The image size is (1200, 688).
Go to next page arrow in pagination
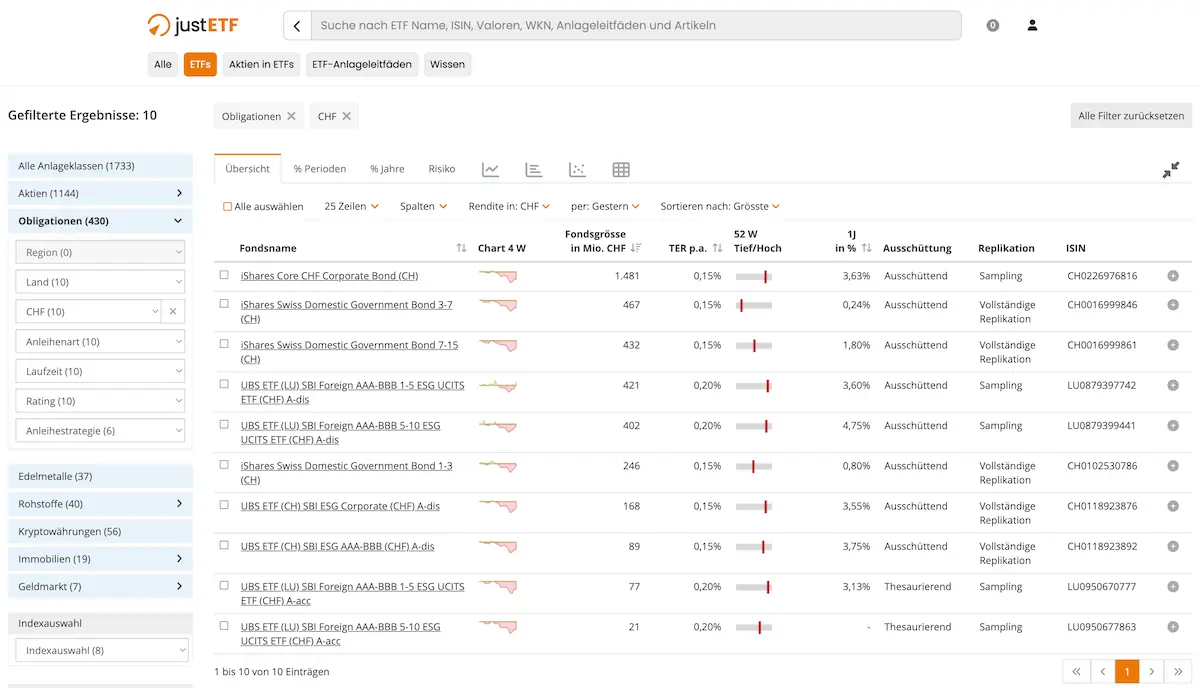[1152, 672]
